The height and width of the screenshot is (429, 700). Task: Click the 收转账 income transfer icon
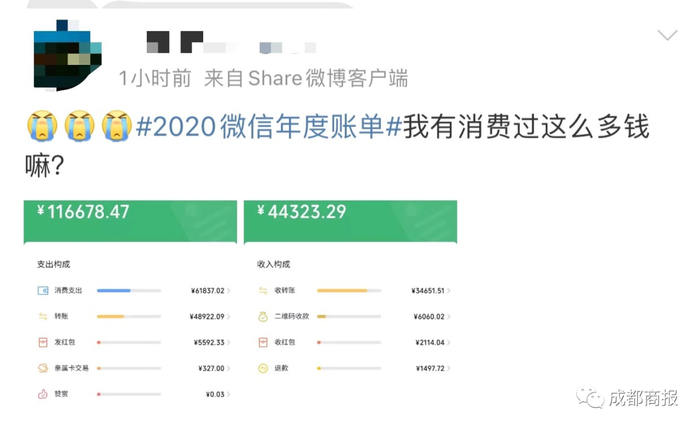263,291
